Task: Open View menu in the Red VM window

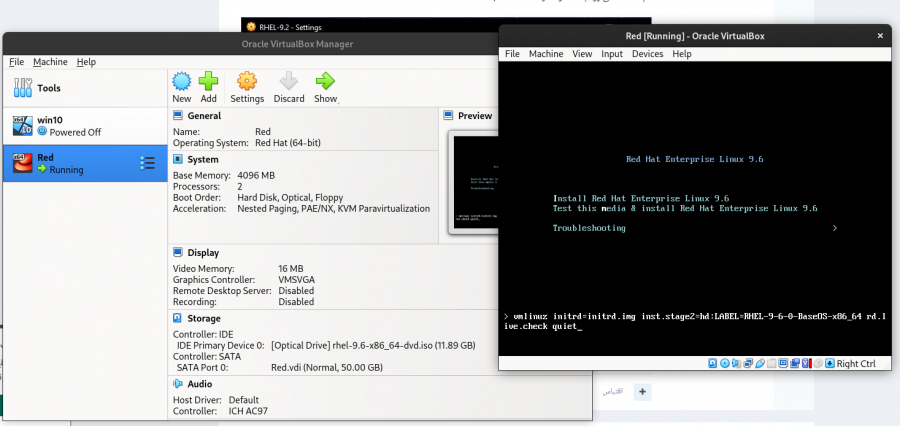Action: click(582, 53)
